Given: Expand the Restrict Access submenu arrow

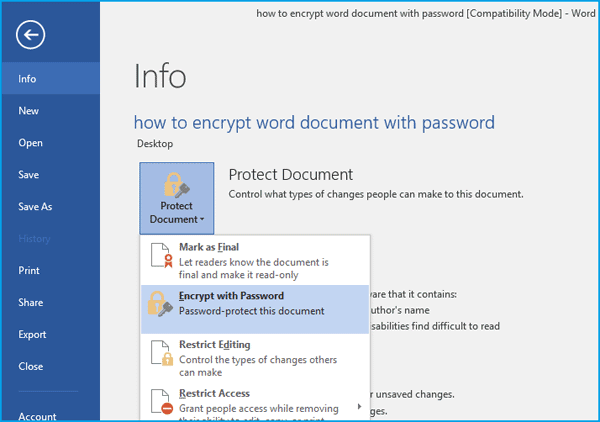Looking at the screenshot, I should (x=359, y=406).
